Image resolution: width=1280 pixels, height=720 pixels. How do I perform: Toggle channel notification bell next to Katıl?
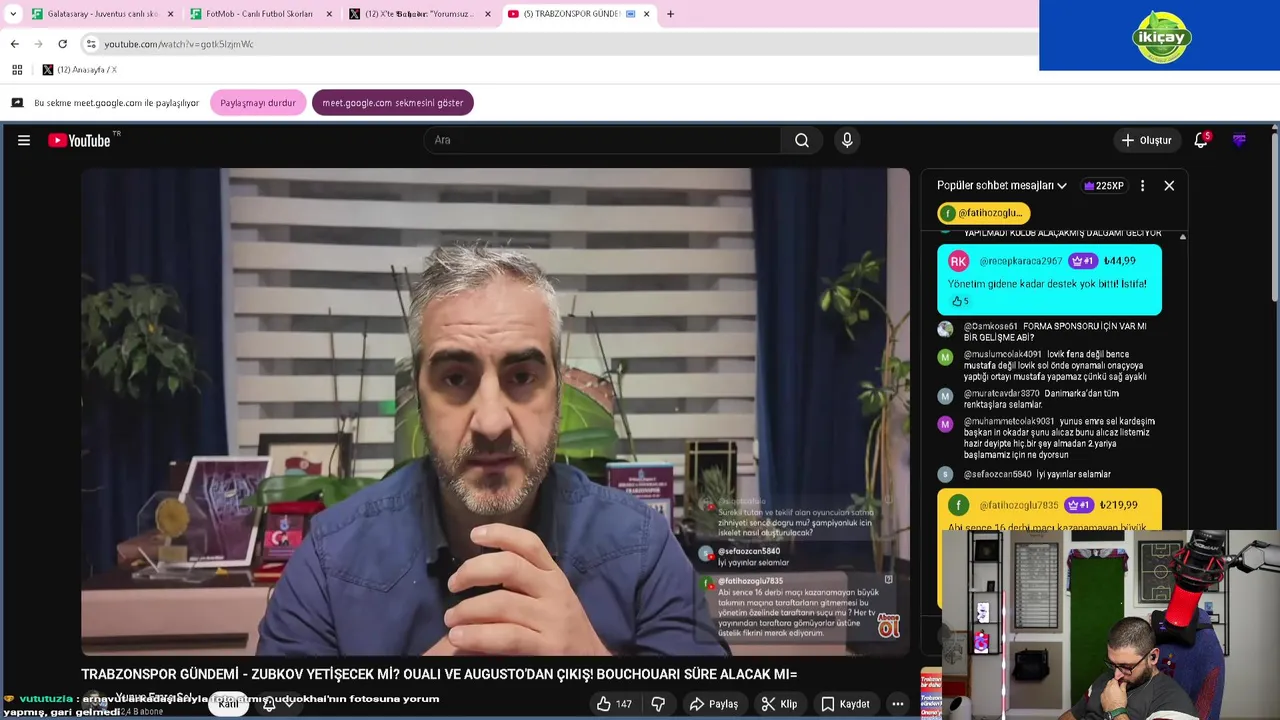point(269,704)
